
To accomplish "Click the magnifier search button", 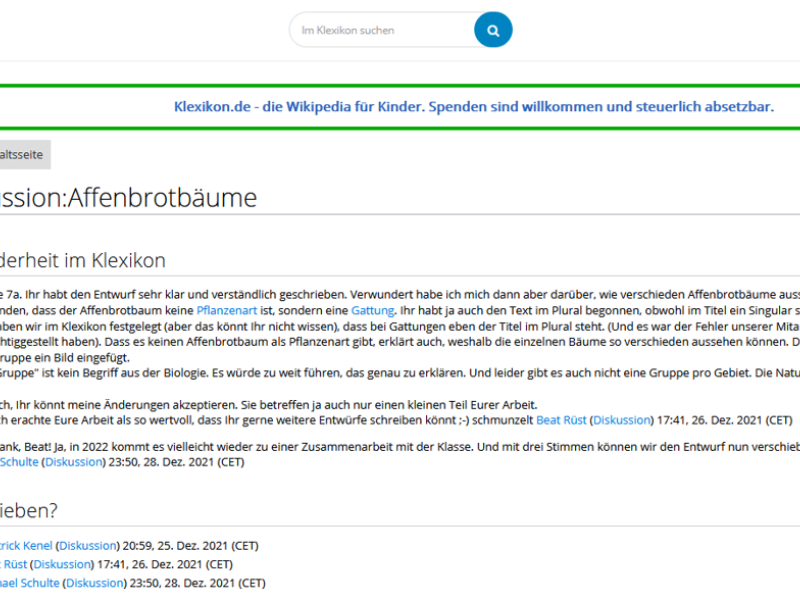I will (x=493, y=30).
